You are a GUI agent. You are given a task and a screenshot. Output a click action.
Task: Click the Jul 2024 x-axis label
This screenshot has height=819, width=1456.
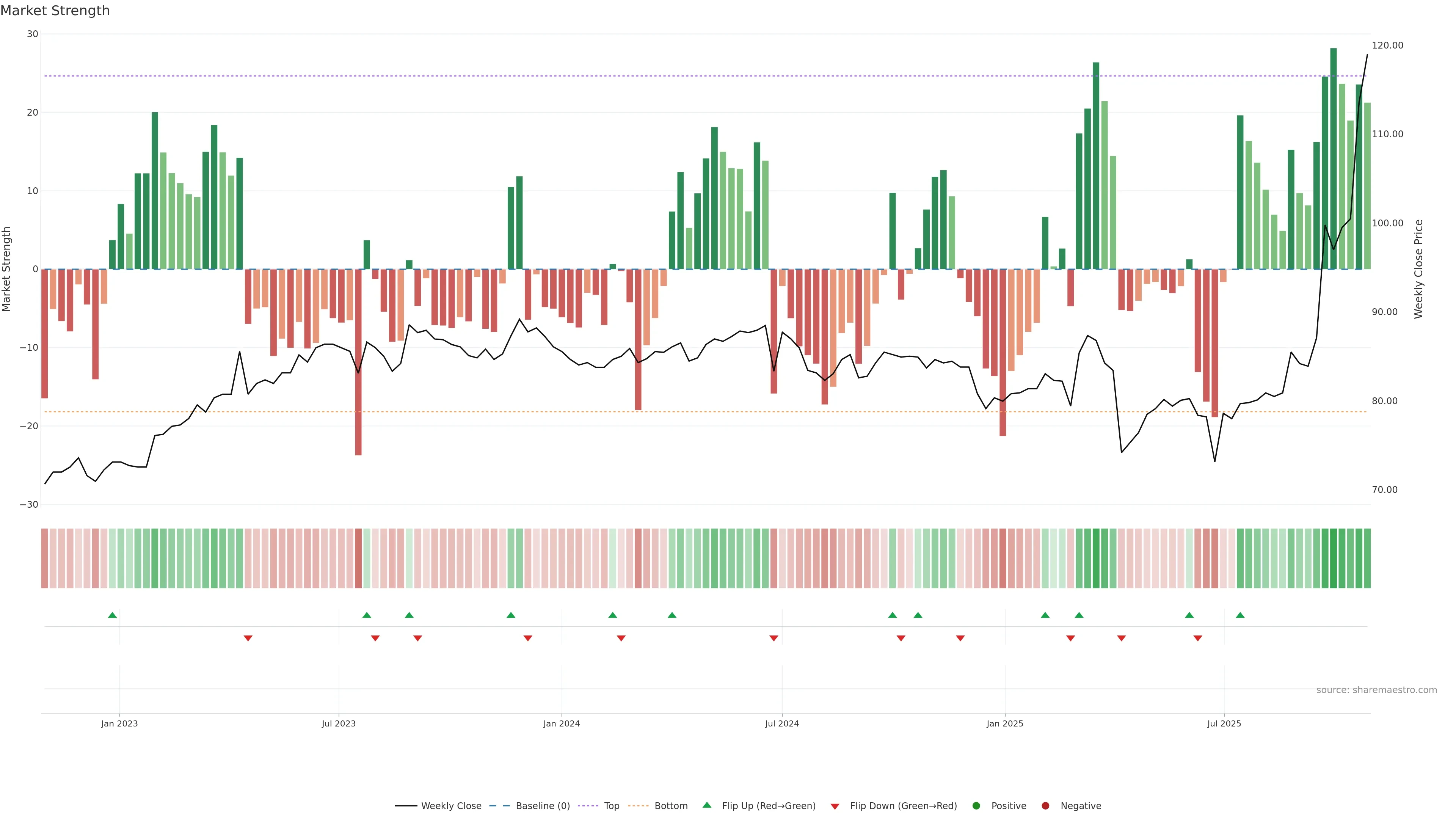[x=782, y=723]
